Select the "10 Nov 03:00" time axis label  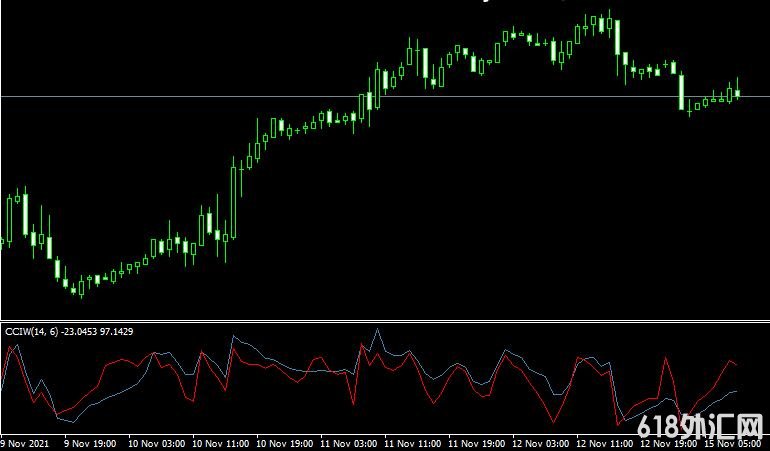coord(155,443)
